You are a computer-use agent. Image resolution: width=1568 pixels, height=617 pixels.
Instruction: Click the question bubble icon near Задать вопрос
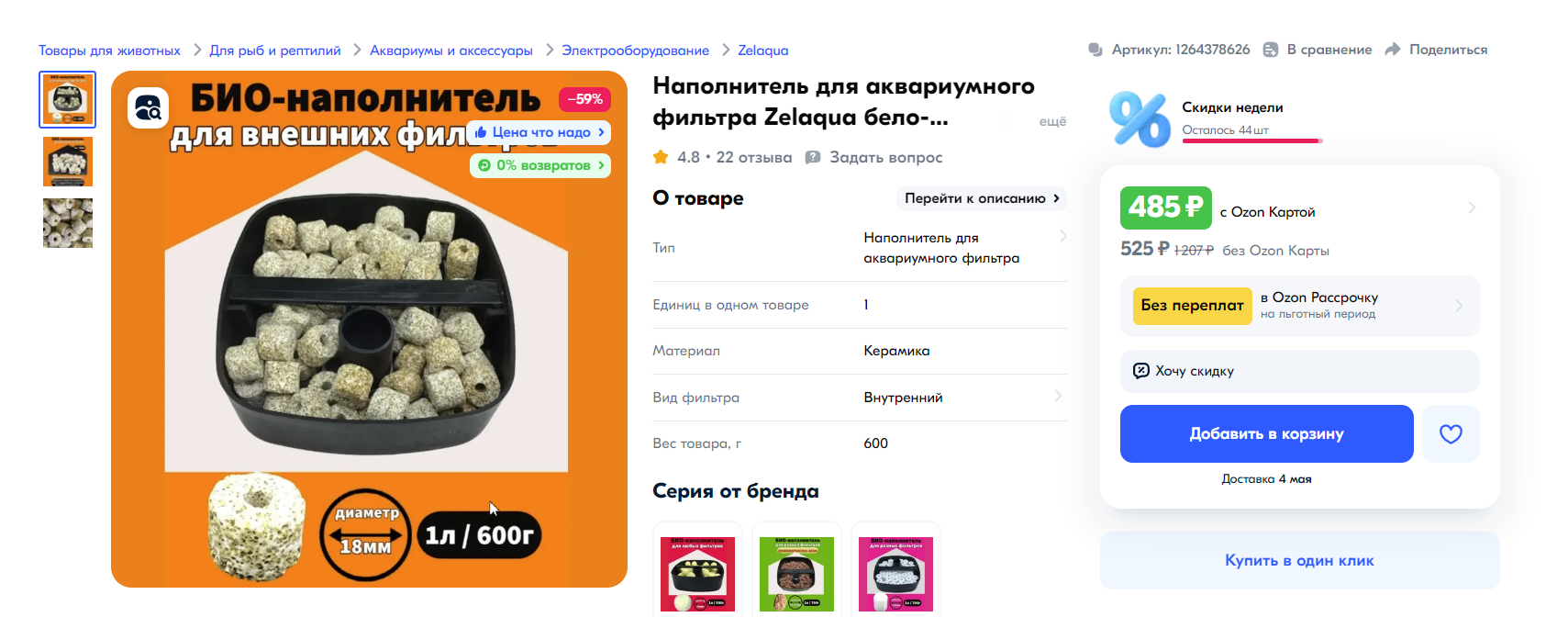pyautogui.click(x=813, y=157)
